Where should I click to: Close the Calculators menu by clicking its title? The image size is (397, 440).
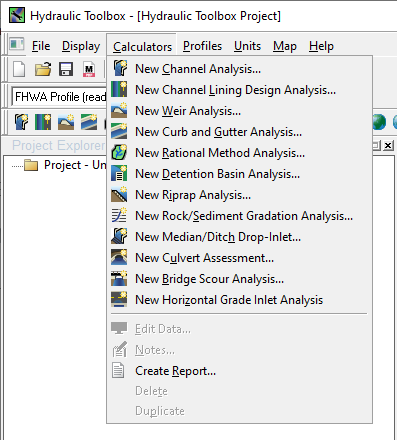pos(142,47)
